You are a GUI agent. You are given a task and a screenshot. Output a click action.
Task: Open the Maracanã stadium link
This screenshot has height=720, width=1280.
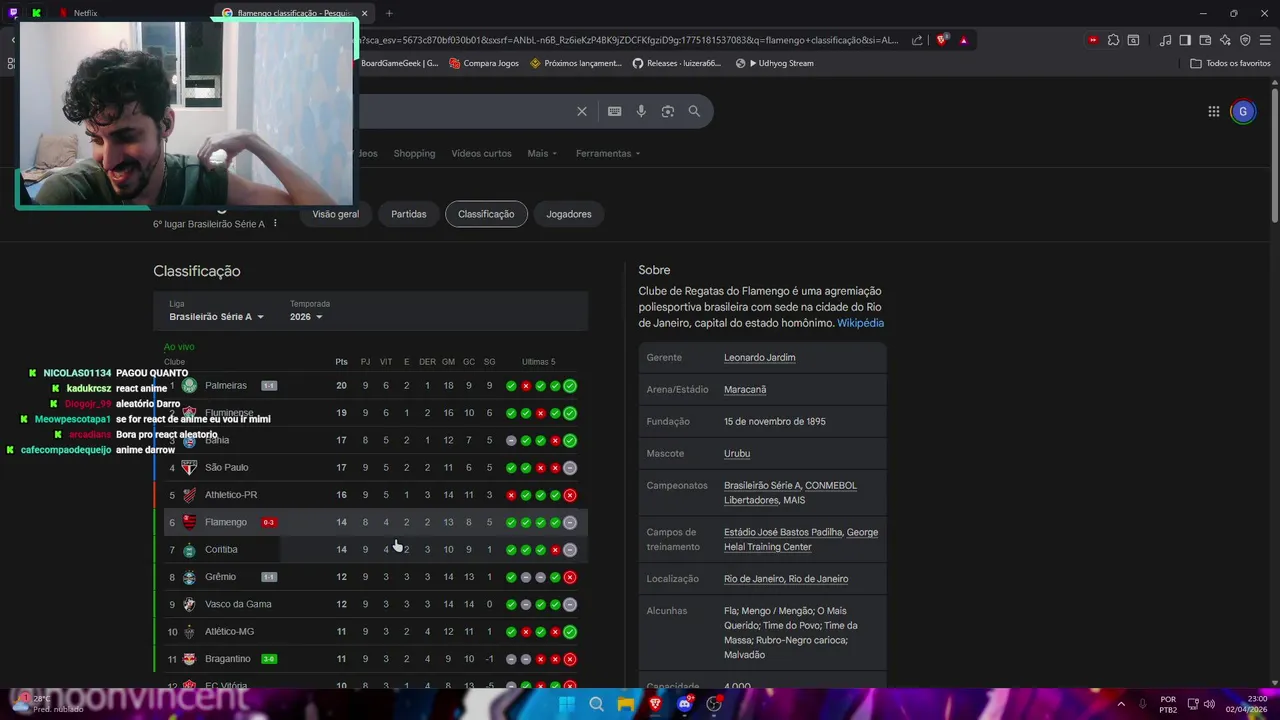[745, 389]
